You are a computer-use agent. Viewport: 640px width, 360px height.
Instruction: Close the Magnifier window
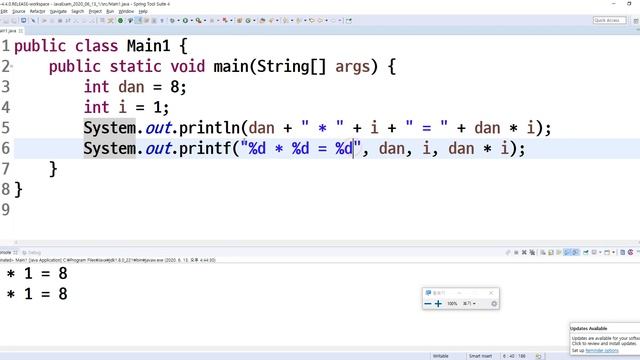click(491, 293)
